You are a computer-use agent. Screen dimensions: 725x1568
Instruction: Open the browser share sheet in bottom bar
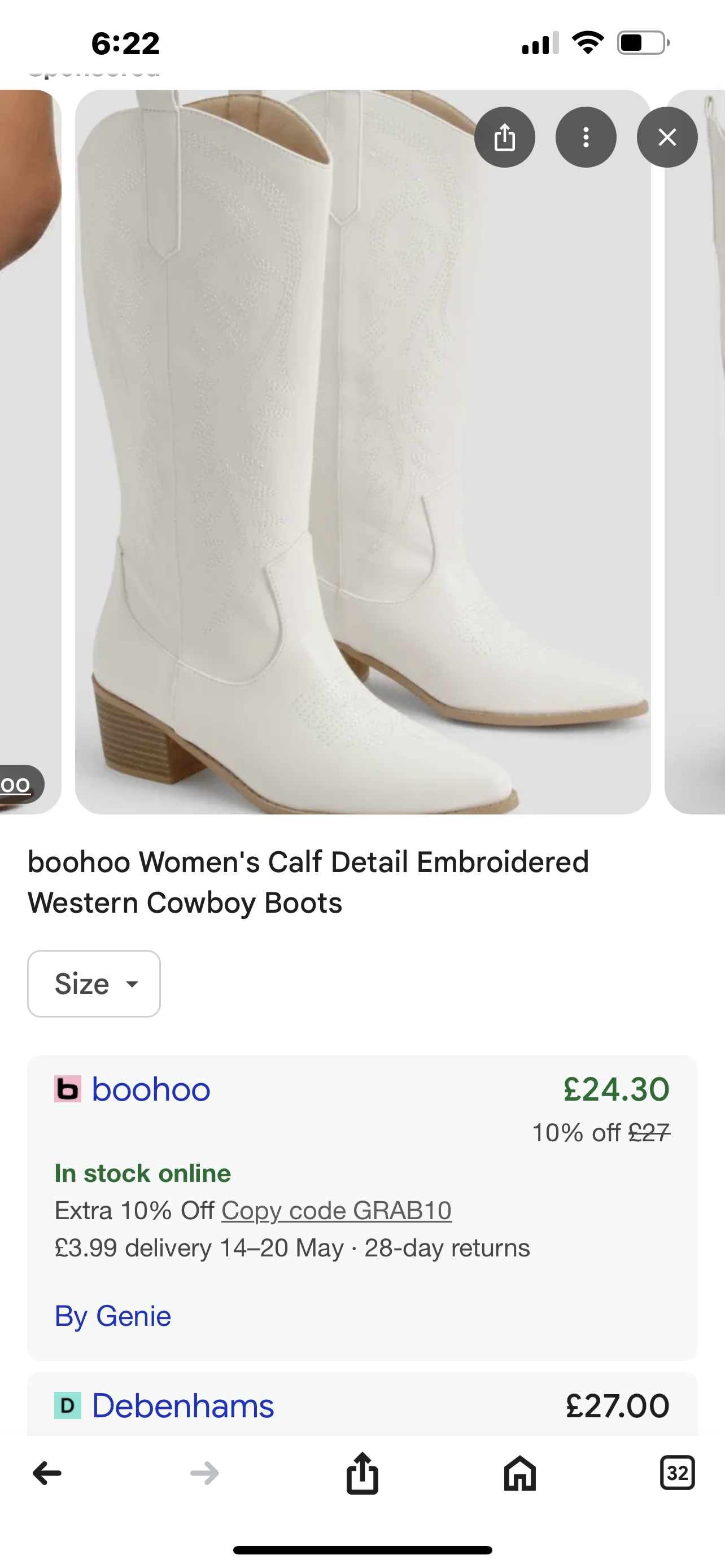pyautogui.click(x=362, y=1473)
